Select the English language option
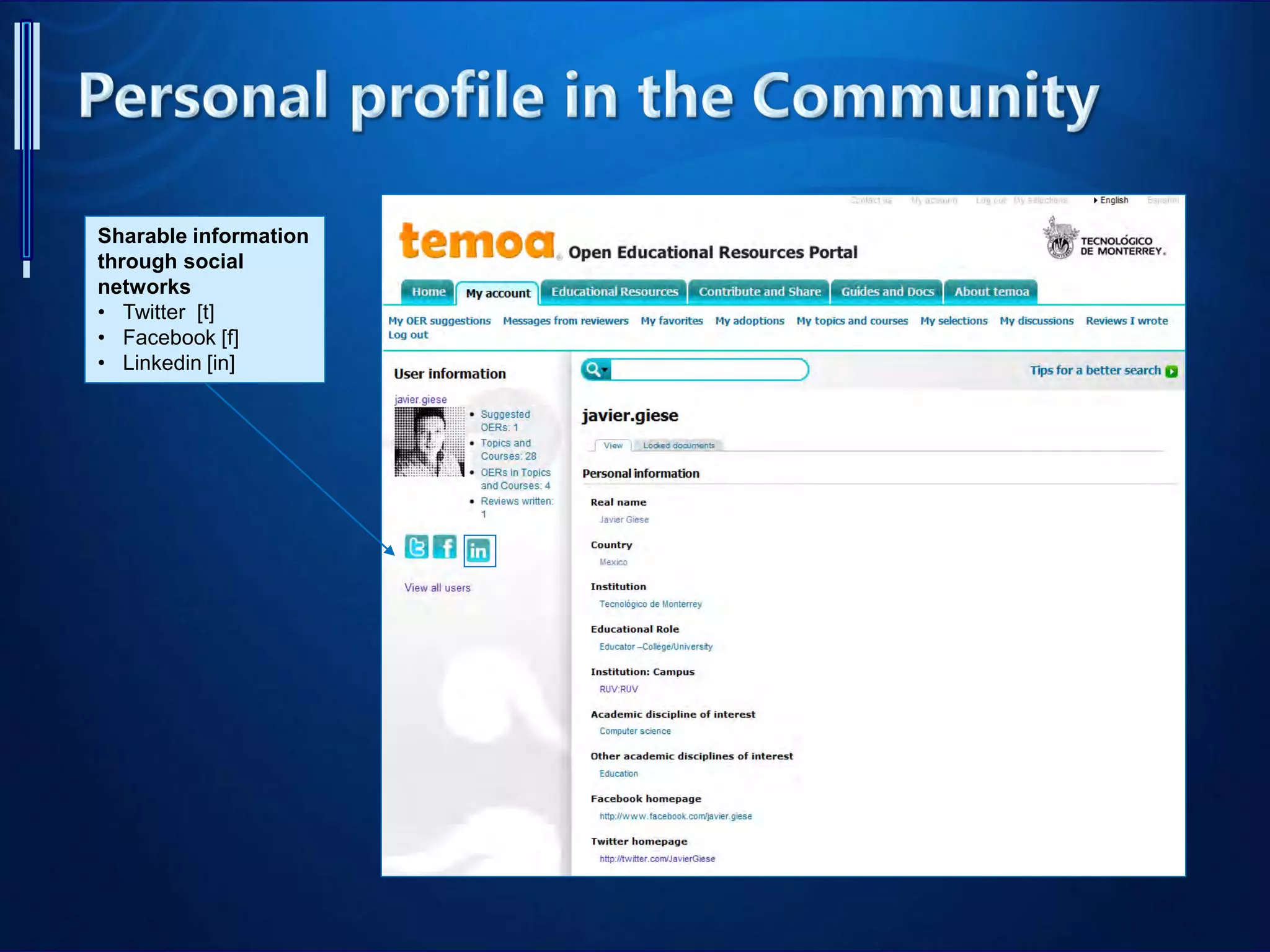Viewport: 1270px width, 952px height. pos(1113,200)
